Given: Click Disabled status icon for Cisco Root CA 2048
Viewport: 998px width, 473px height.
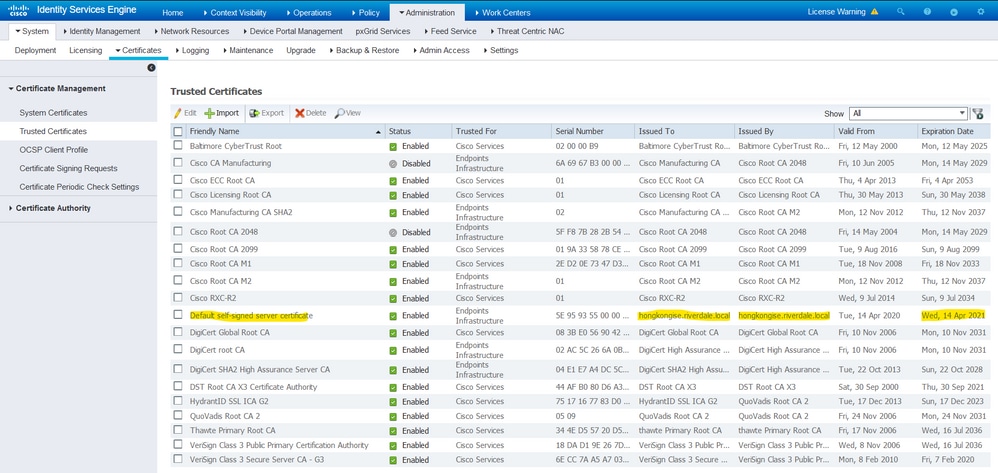Looking at the screenshot, I should (393, 232).
